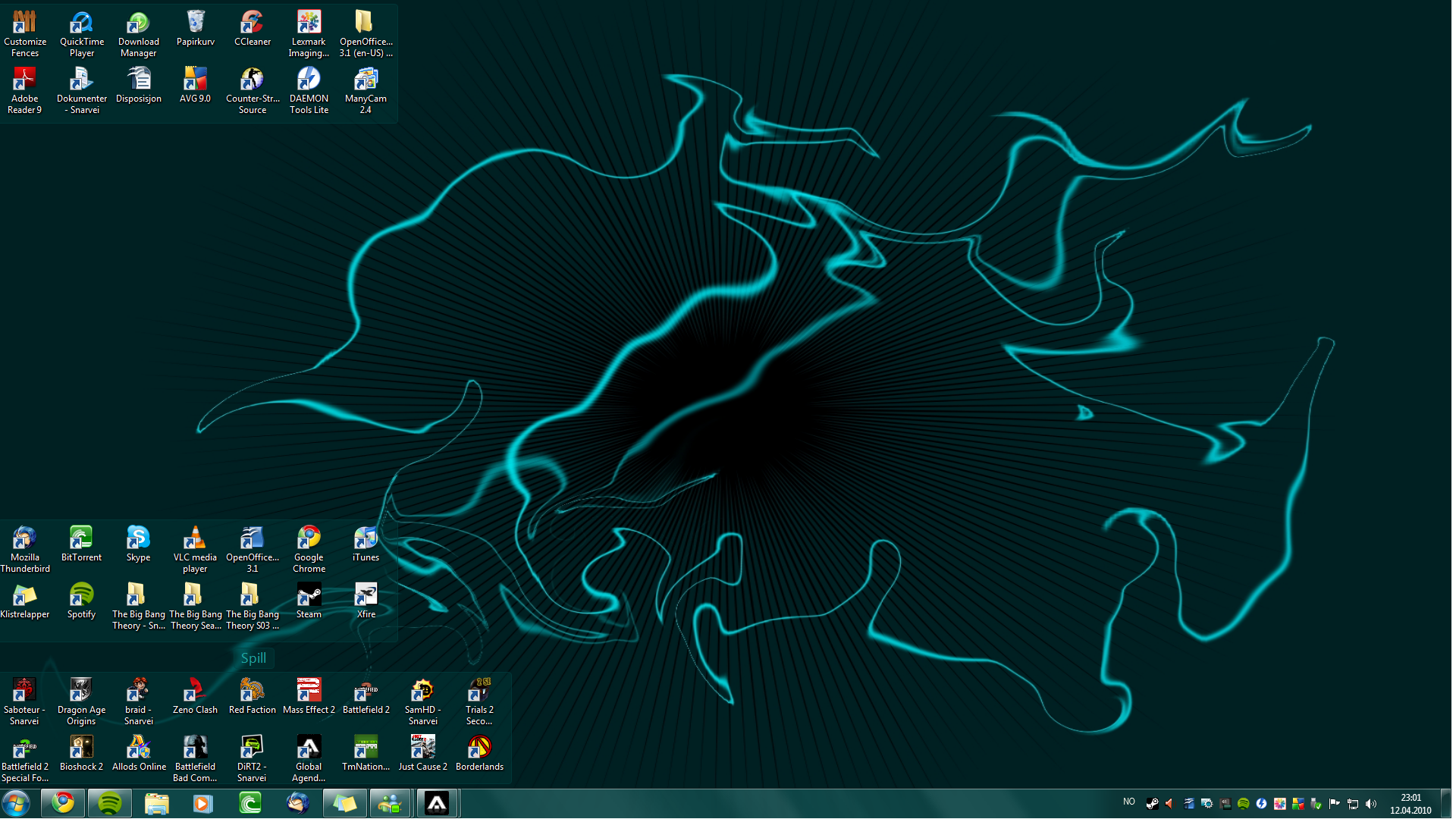This screenshot has height=819, width=1456.
Task: Open the Bioshock 2 game icon
Action: pyautogui.click(x=81, y=754)
